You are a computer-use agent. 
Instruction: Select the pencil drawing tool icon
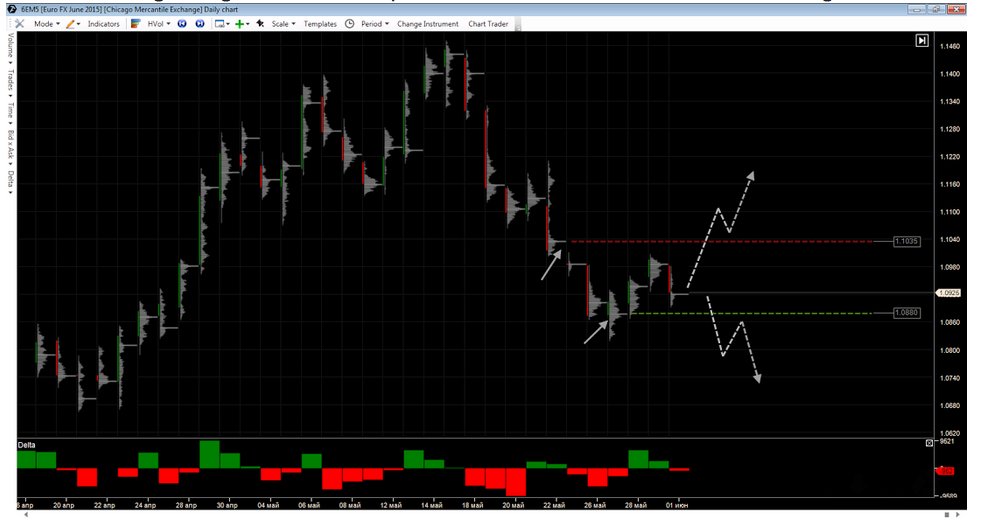pos(70,24)
